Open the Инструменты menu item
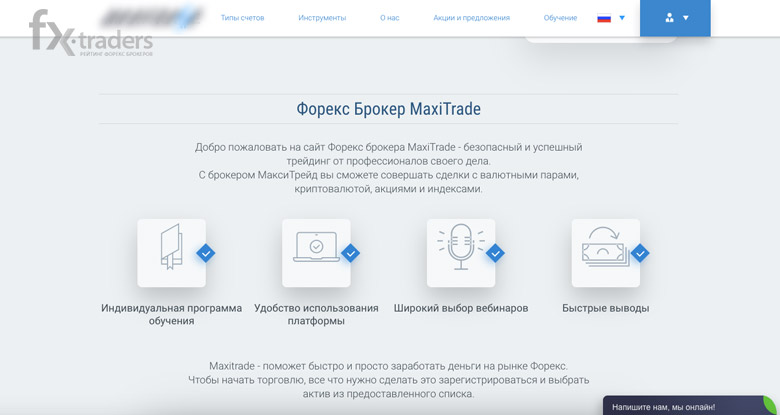Image resolution: width=780 pixels, height=415 pixels. [x=322, y=18]
